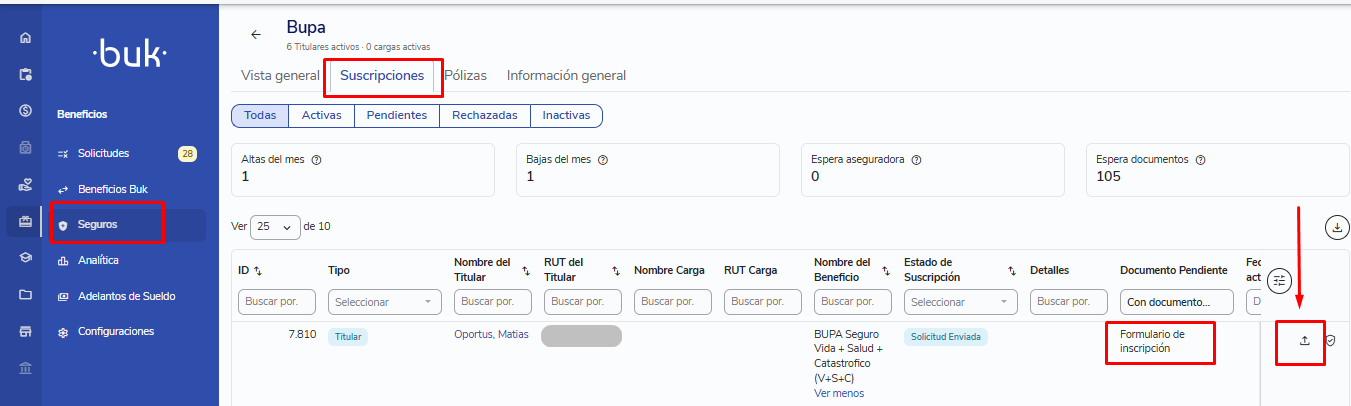Open the Tipo filter Seleccionar dropdown
The image size is (1351, 406).
point(385,301)
